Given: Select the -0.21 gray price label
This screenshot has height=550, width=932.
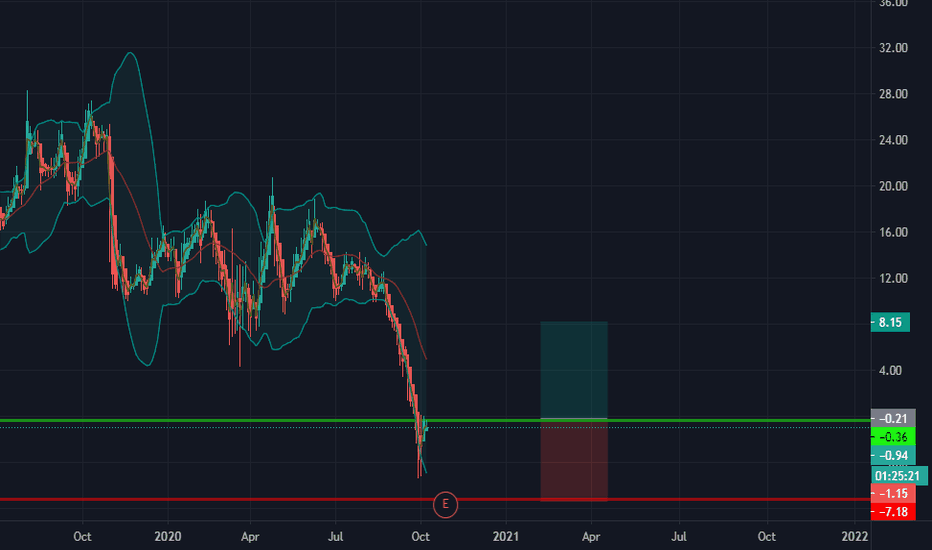Looking at the screenshot, I should [893, 418].
